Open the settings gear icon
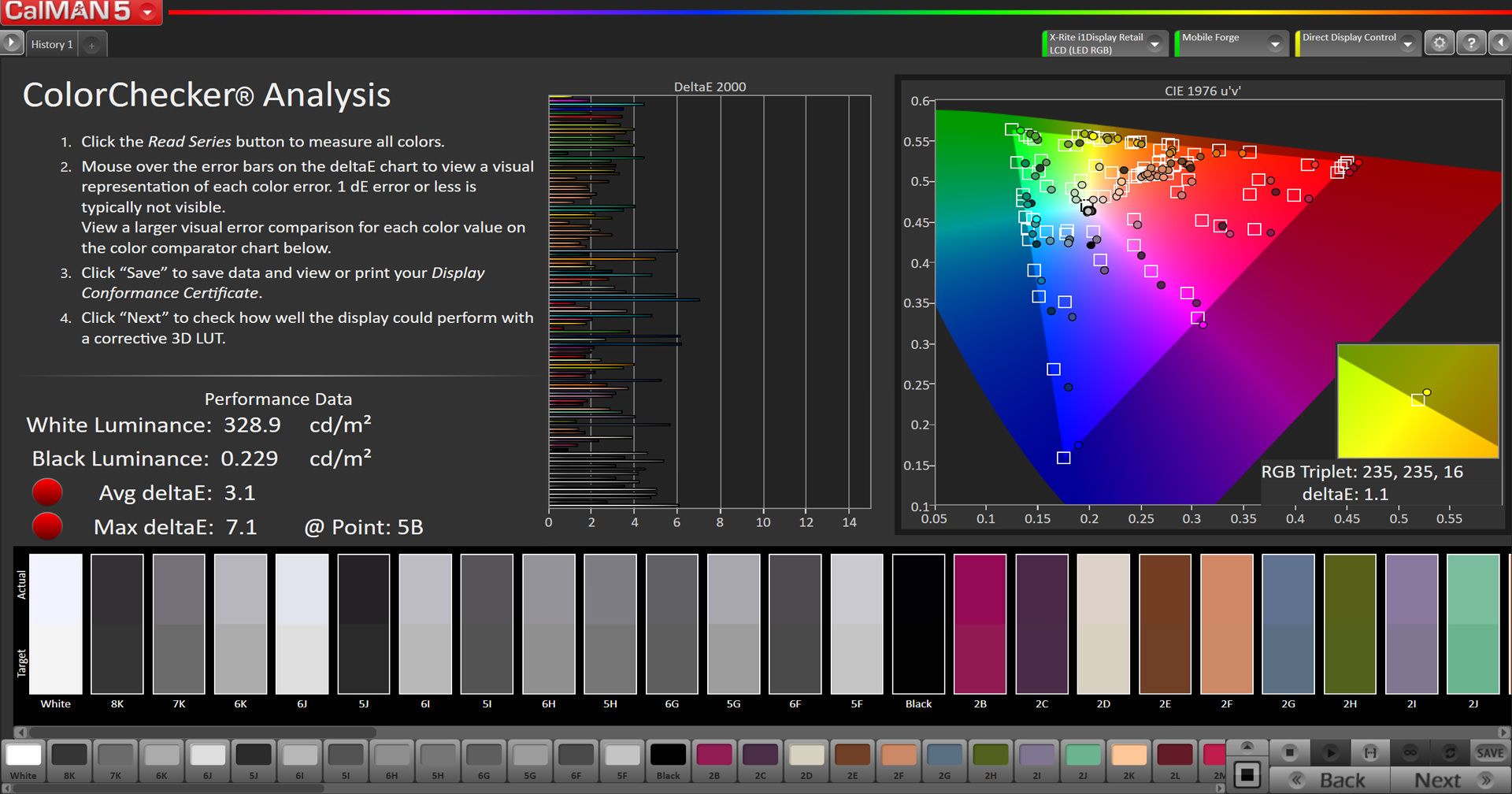Image resolution: width=1512 pixels, height=794 pixels. coord(1439,43)
